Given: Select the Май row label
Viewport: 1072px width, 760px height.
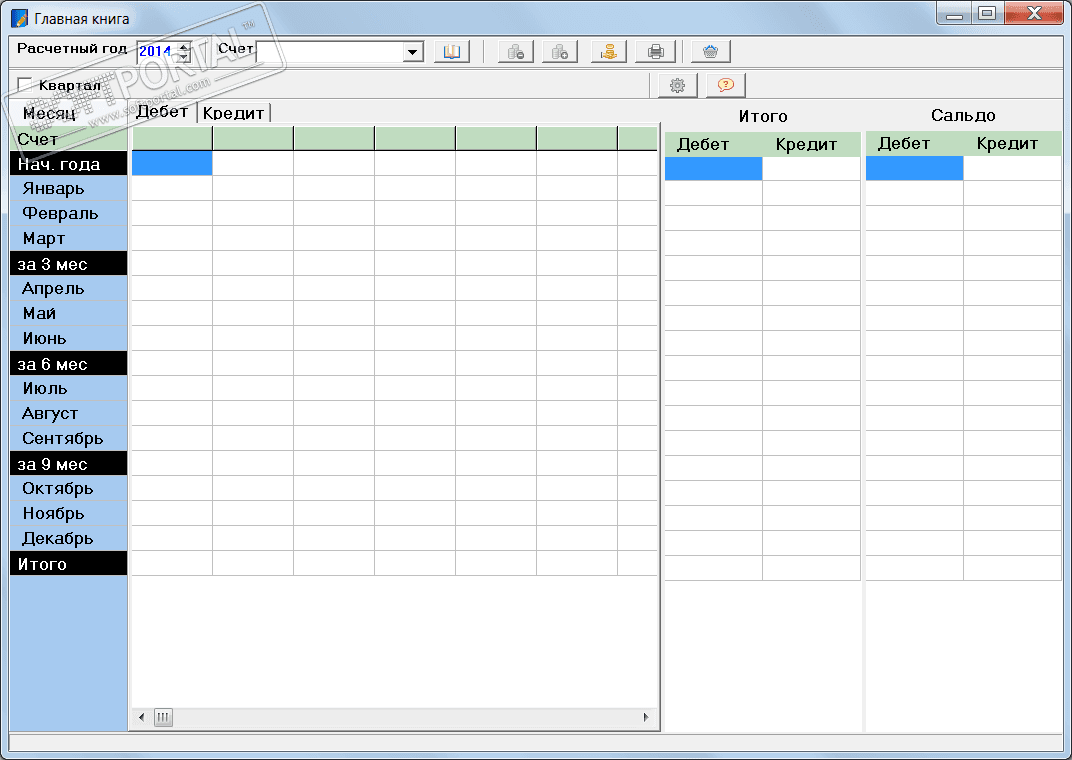Looking at the screenshot, I should (68, 313).
